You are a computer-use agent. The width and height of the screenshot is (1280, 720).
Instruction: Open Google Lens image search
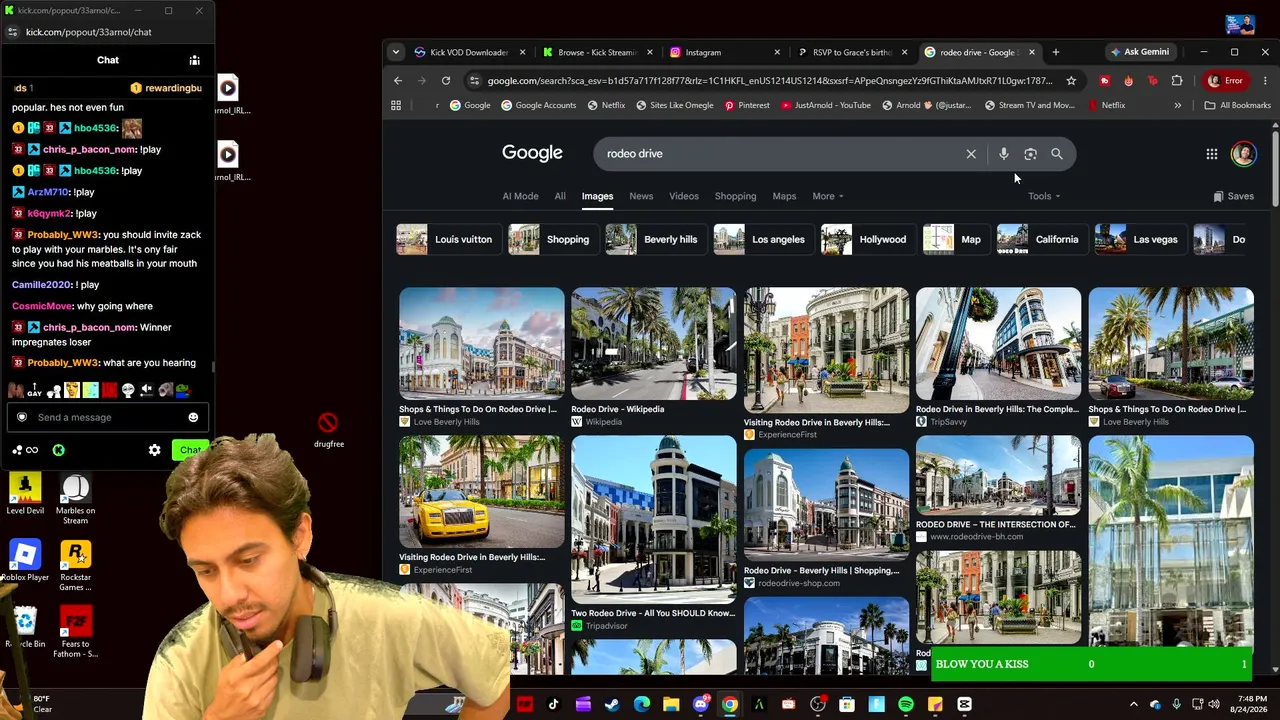(1030, 154)
